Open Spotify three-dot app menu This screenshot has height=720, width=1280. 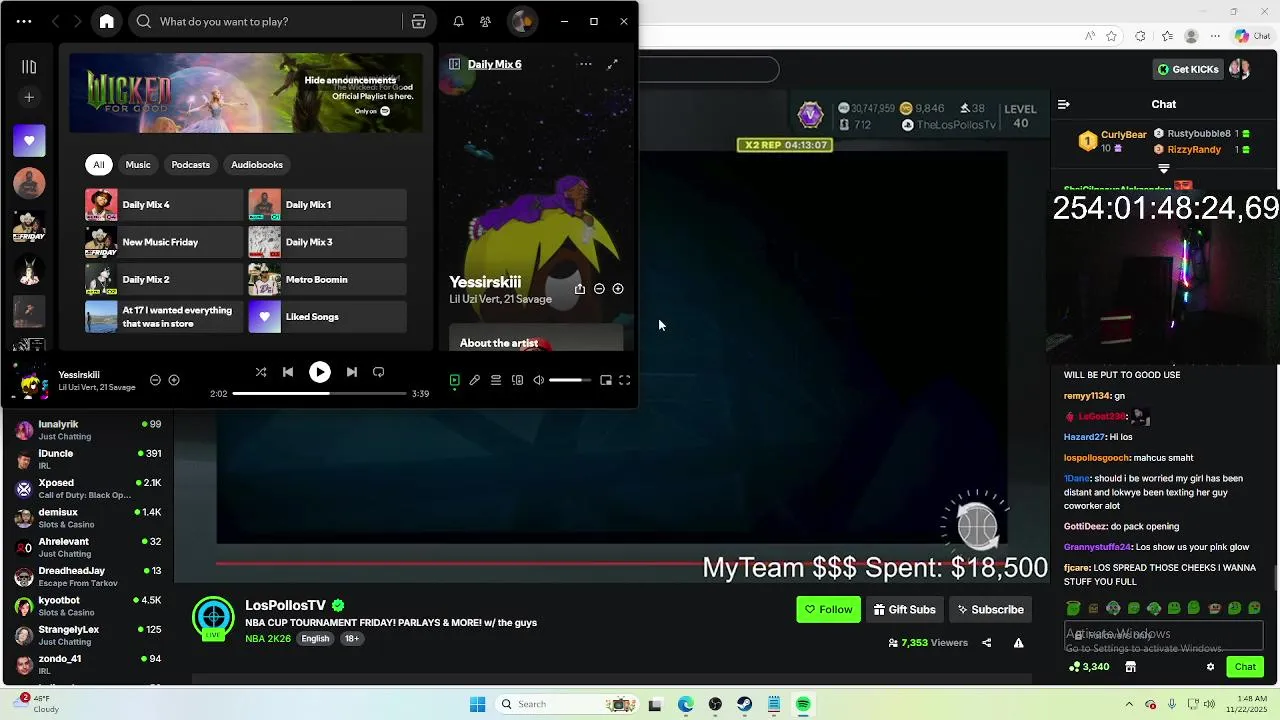24,21
